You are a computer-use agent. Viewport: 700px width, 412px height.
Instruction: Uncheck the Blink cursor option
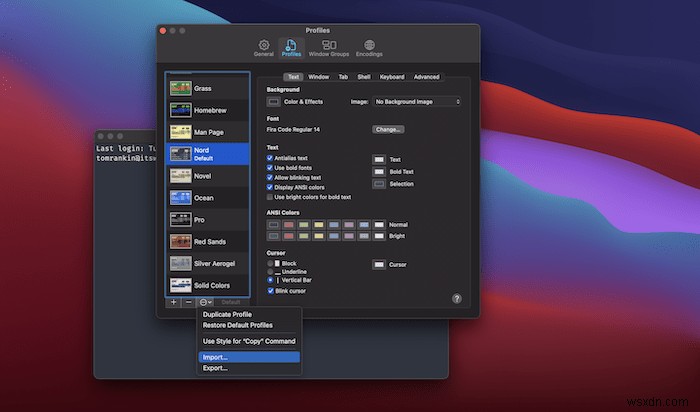click(270, 291)
